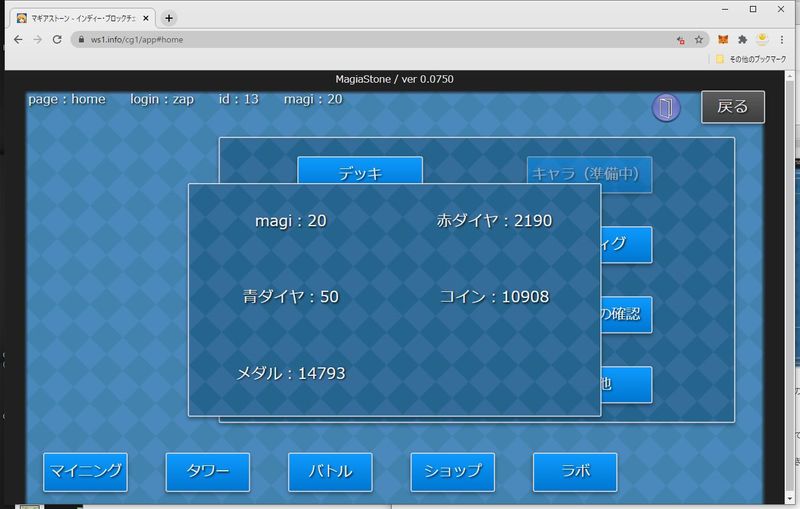The width and height of the screenshot is (800, 509).
Task: Reload the page
Action: tap(57, 39)
